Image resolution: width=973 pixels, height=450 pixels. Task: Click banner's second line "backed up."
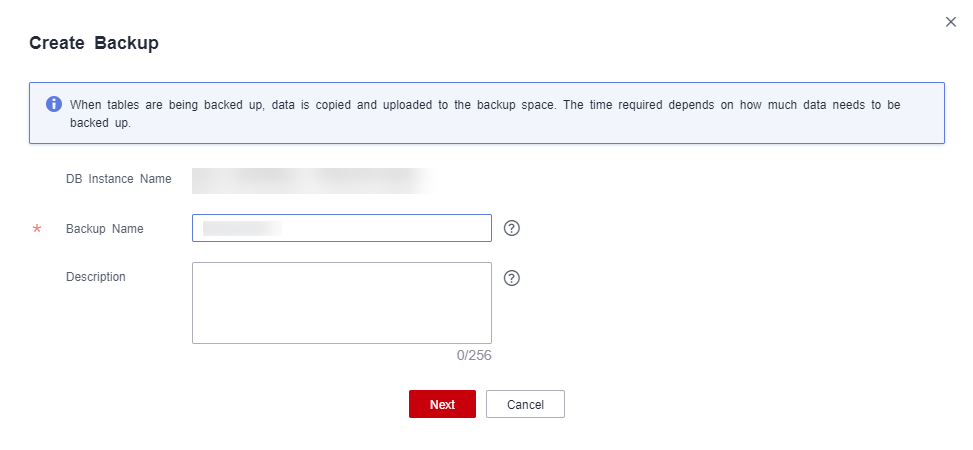coord(100,124)
